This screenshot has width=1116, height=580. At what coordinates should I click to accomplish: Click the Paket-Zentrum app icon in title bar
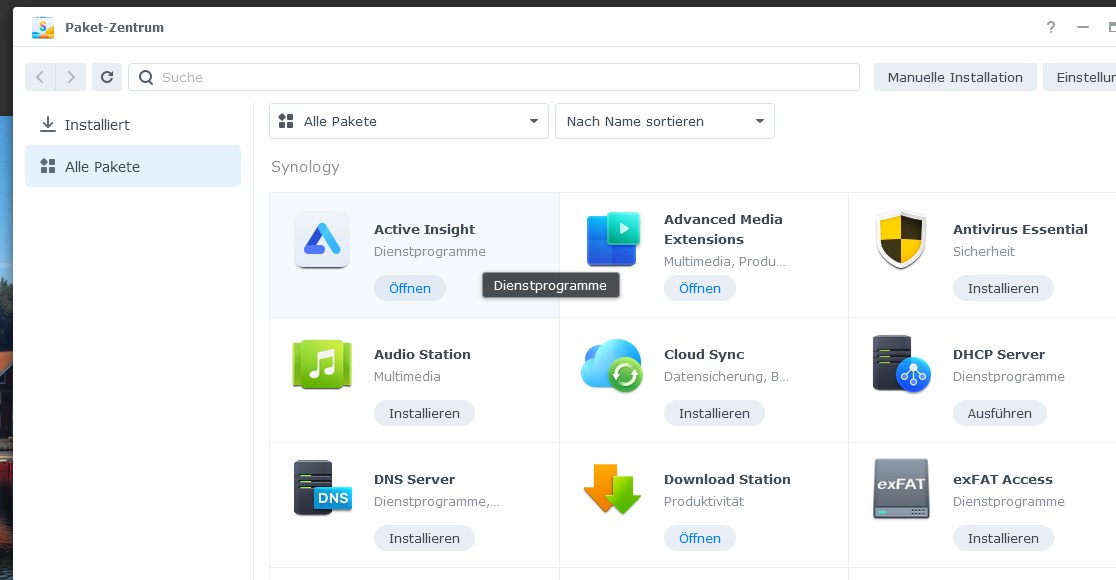[x=43, y=28]
